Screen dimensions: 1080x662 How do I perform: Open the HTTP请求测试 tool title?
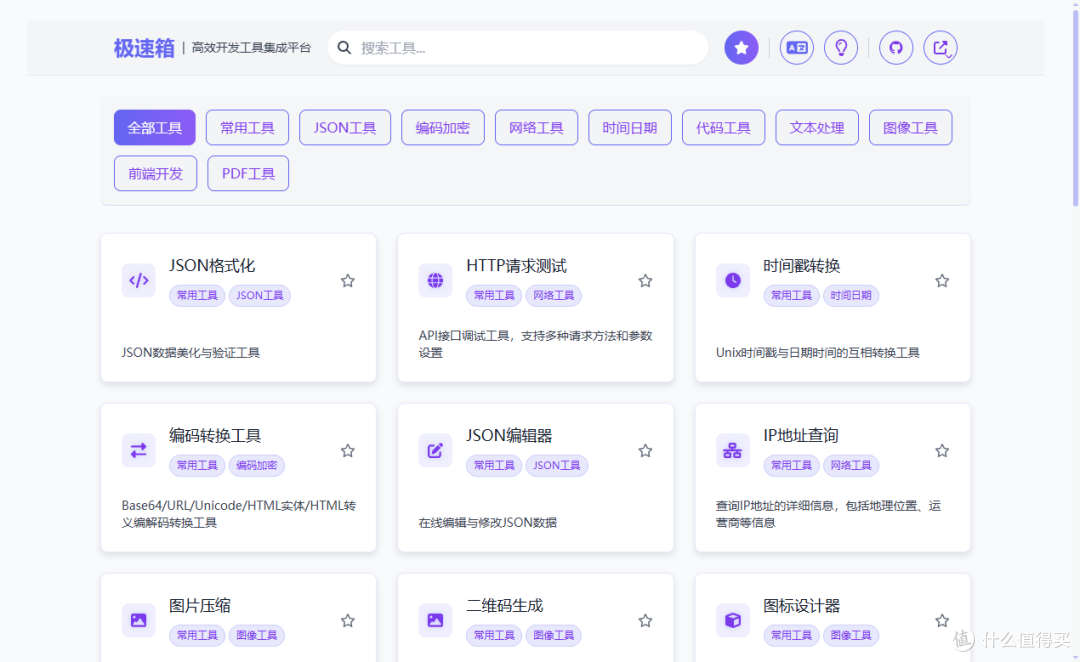(517, 265)
